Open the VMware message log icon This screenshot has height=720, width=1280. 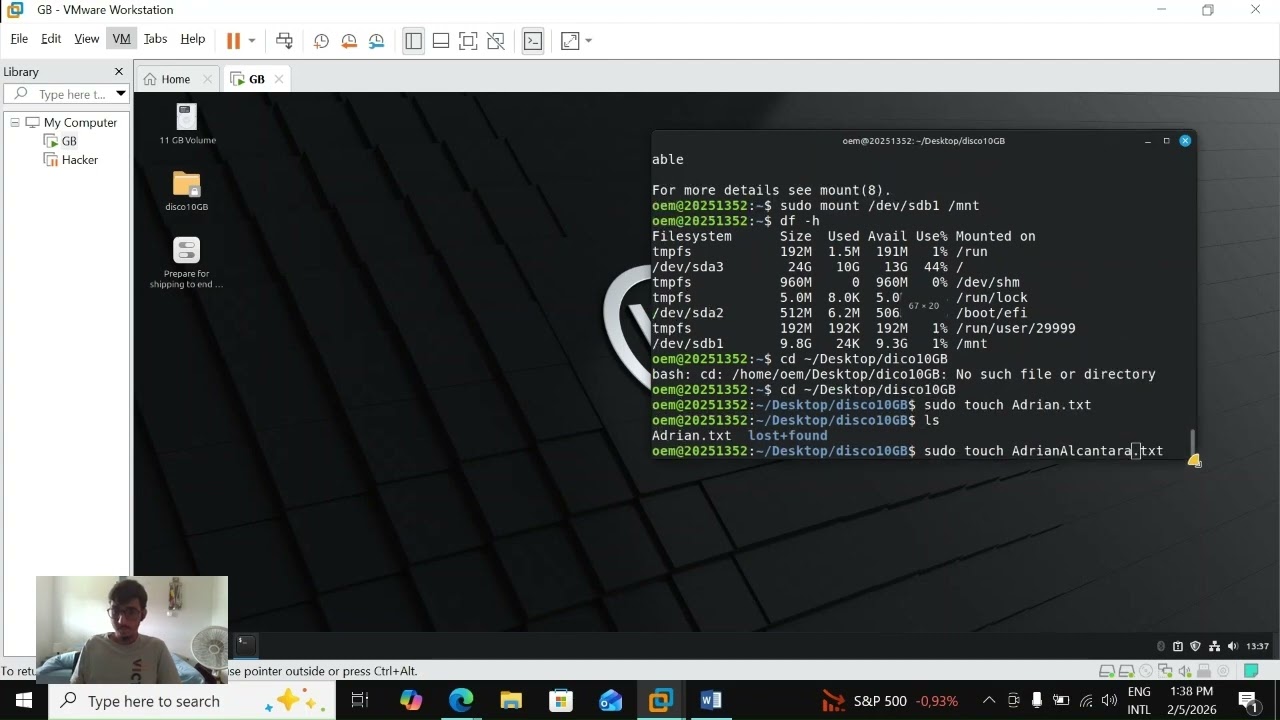[x=1251, y=671]
